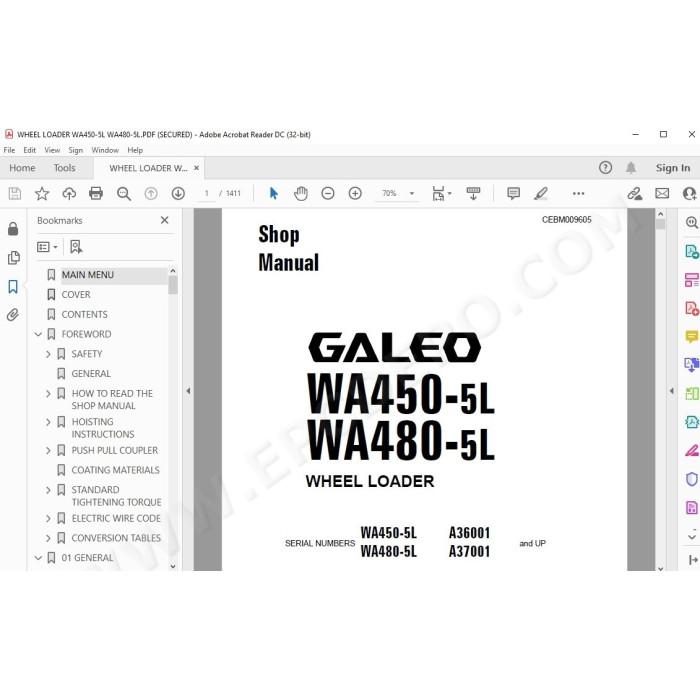
Task: Open the View menu
Action: tap(52, 150)
